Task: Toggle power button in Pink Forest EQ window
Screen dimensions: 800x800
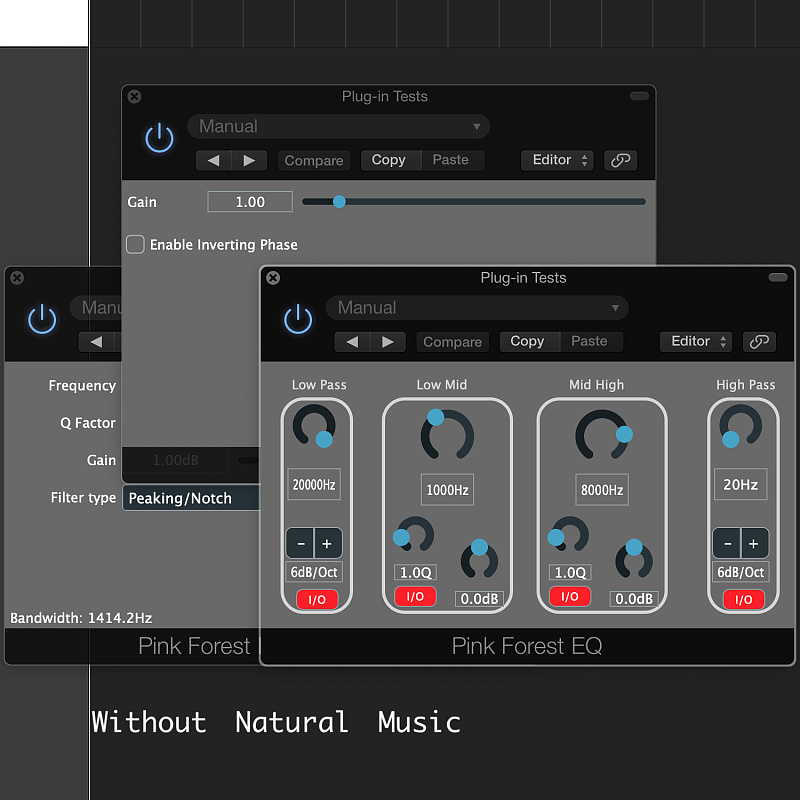Action: pyautogui.click(x=298, y=319)
